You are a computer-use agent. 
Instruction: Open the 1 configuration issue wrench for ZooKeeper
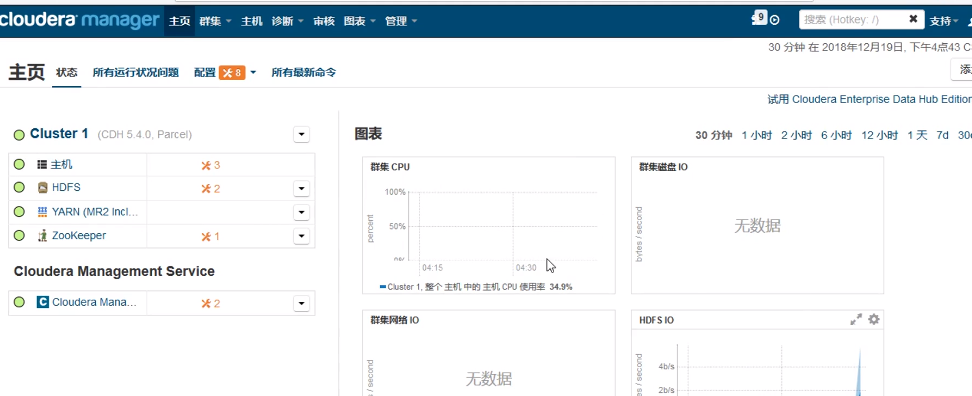(211, 236)
